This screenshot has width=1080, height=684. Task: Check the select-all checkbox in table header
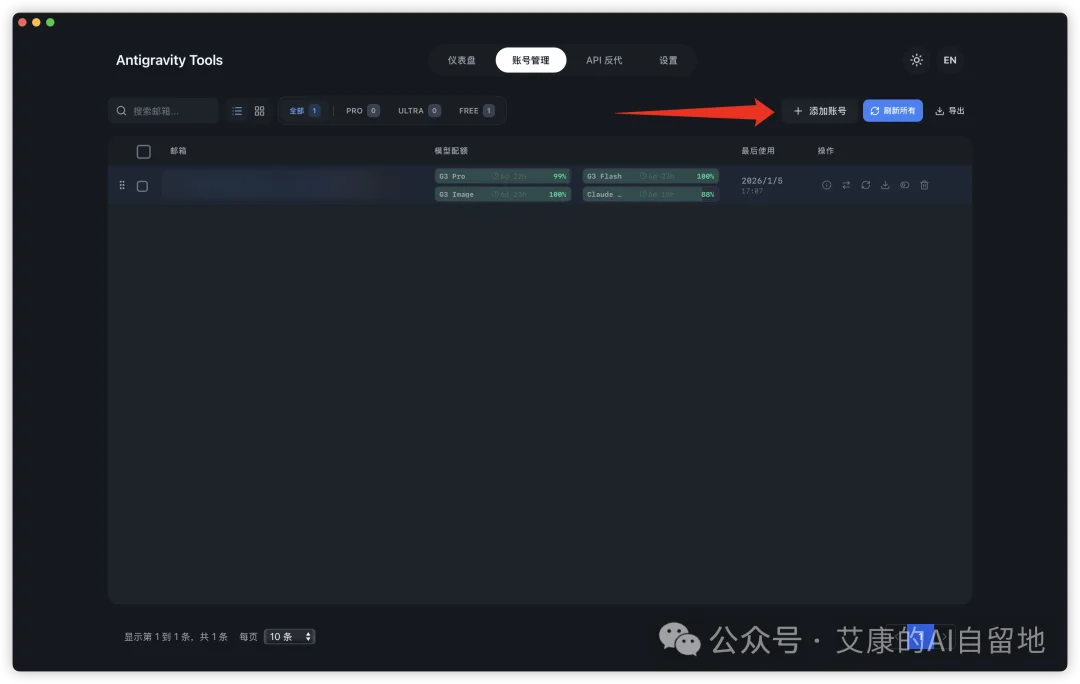pyautogui.click(x=143, y=151)
